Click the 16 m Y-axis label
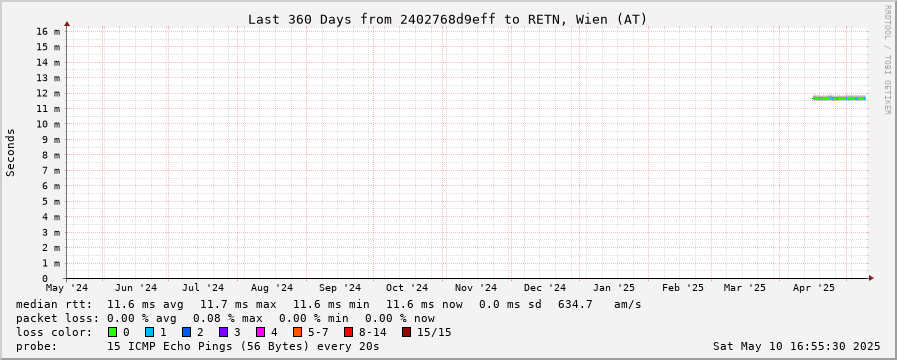The height and width of the screenshot is (360, 897). (x=49, y=31)
